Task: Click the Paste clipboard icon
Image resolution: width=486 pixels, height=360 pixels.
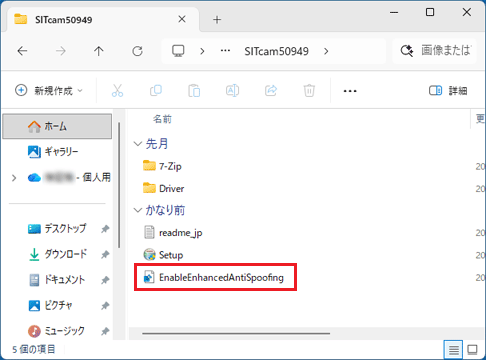Action: pos(194,90)
